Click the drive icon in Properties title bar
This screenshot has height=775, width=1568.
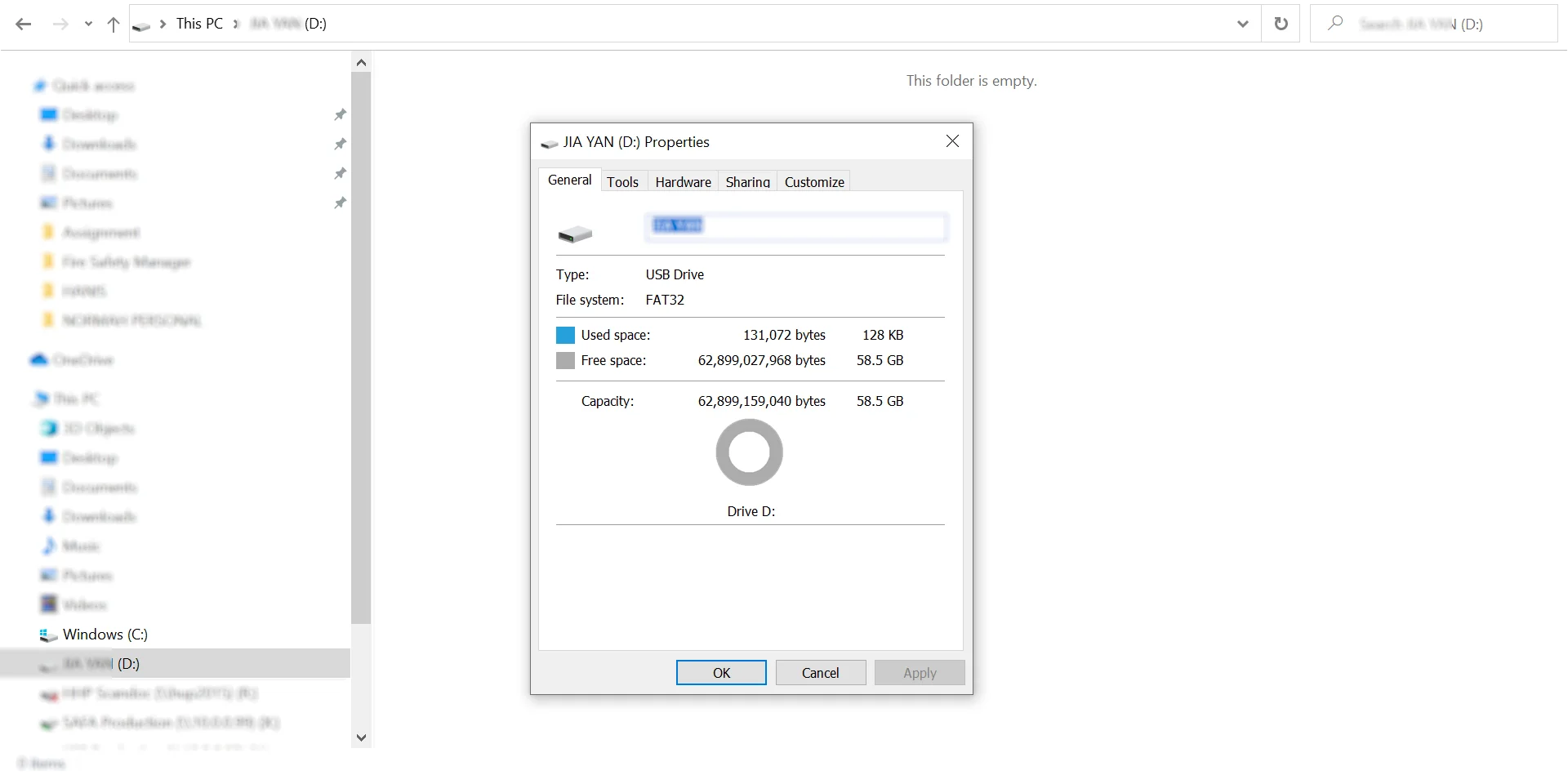pyautogui.click(x=550, y=144)
